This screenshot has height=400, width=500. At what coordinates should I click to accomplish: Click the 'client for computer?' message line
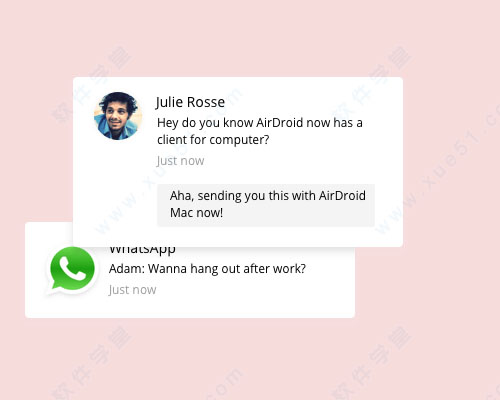(213, 140)
